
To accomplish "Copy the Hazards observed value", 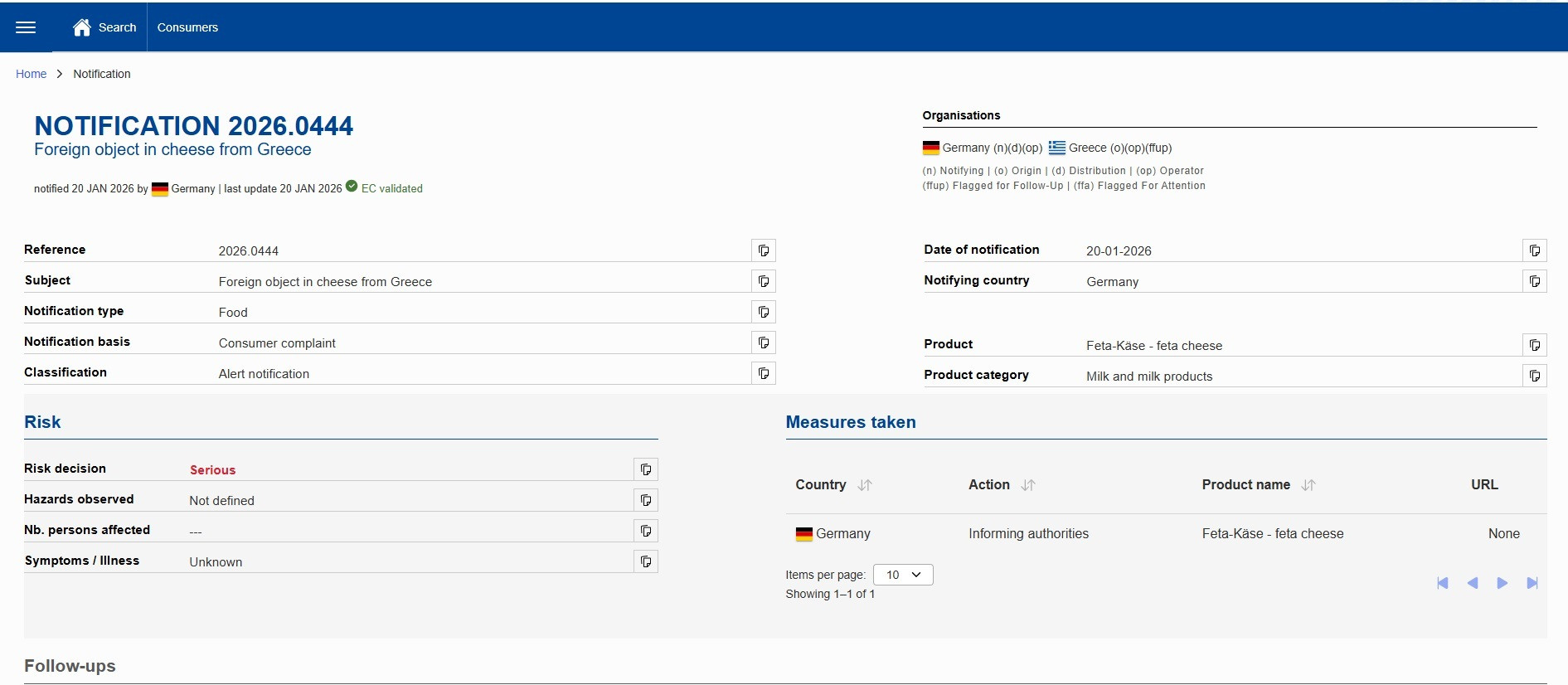I will 645,500.
